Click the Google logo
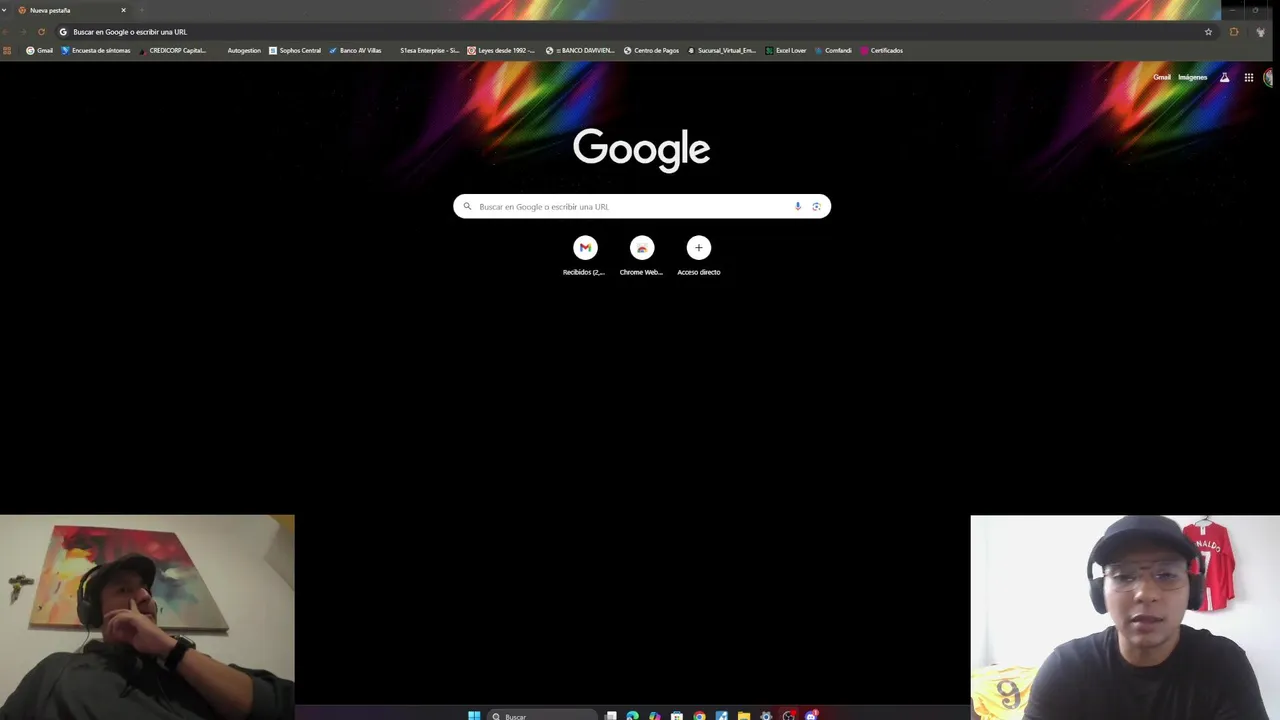 pyautogui.click(x=642, y=150)
